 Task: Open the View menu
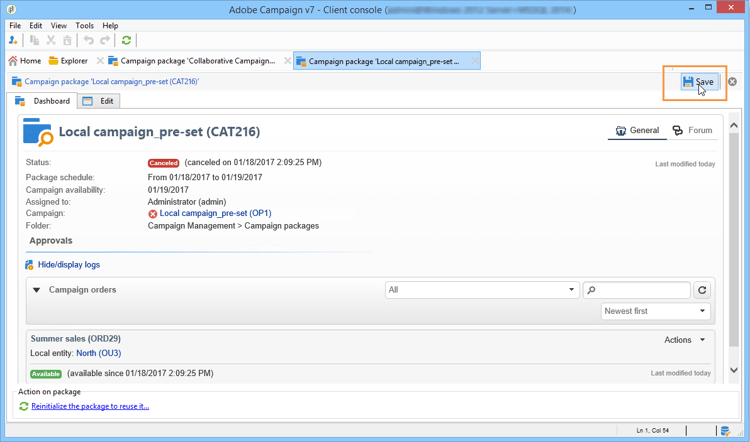click(59, 25)
